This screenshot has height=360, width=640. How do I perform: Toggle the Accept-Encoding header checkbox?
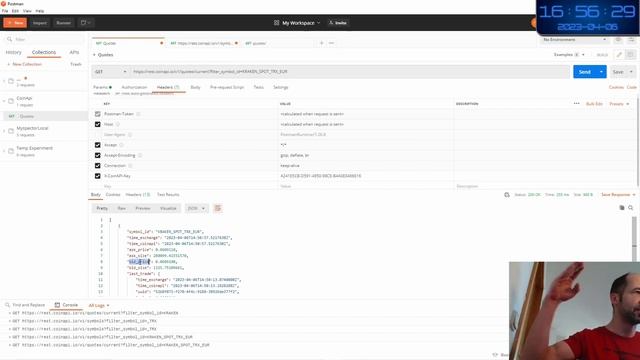click(98, 155)
